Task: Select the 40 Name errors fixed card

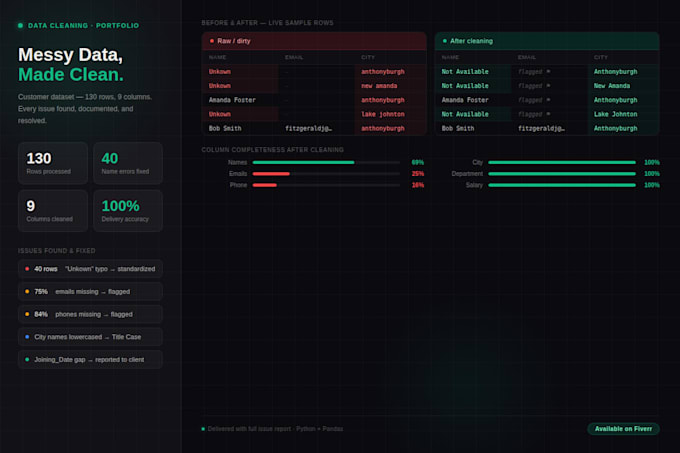Action: pos(128,163)
